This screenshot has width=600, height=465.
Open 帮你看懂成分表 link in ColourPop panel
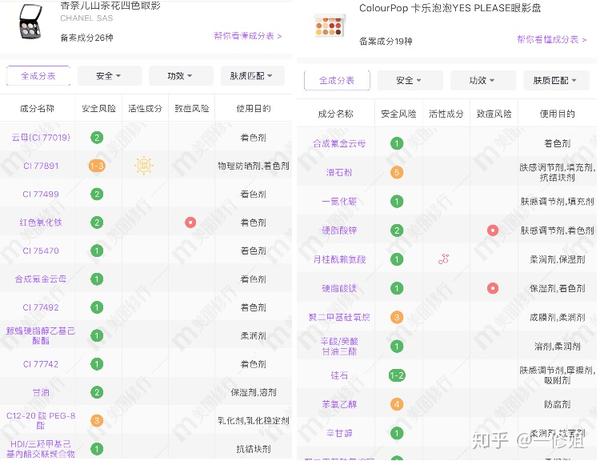click(x=552, y=39)
